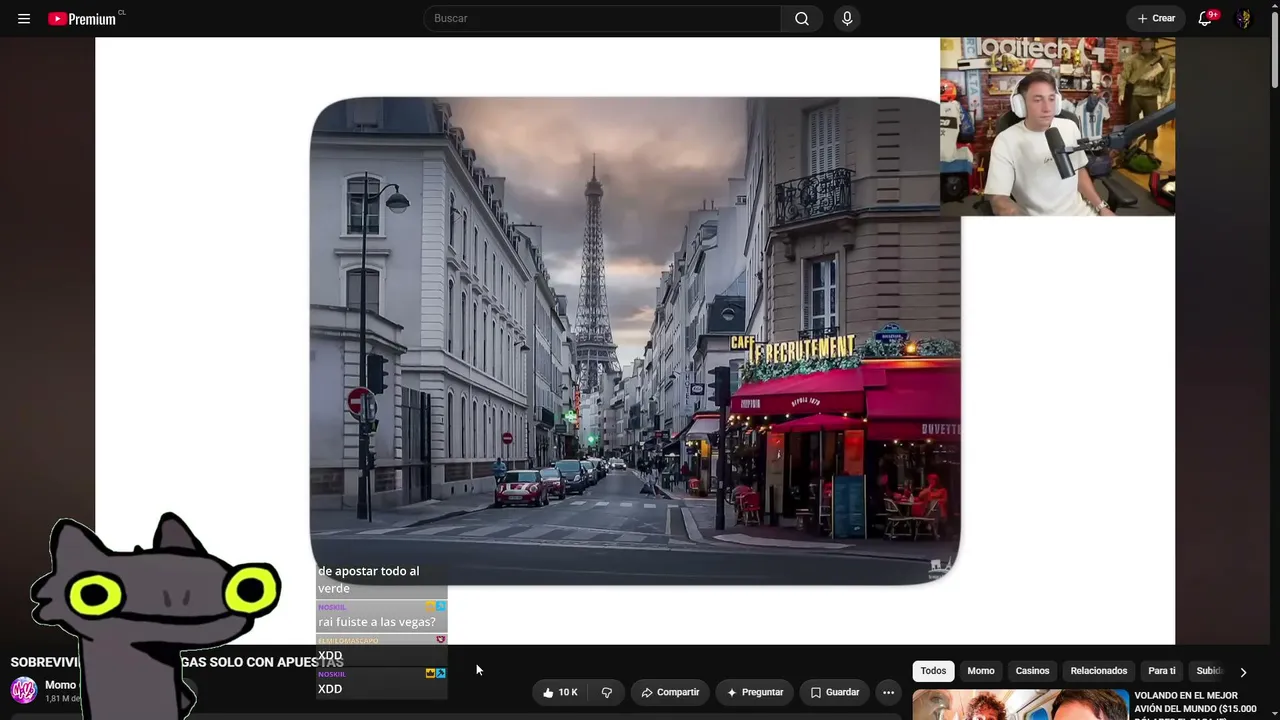Image resolution: width=1280 pixels, height=720 pixels.
Task: Select the Casinos filter chip
Action: tap(1033, 671)
